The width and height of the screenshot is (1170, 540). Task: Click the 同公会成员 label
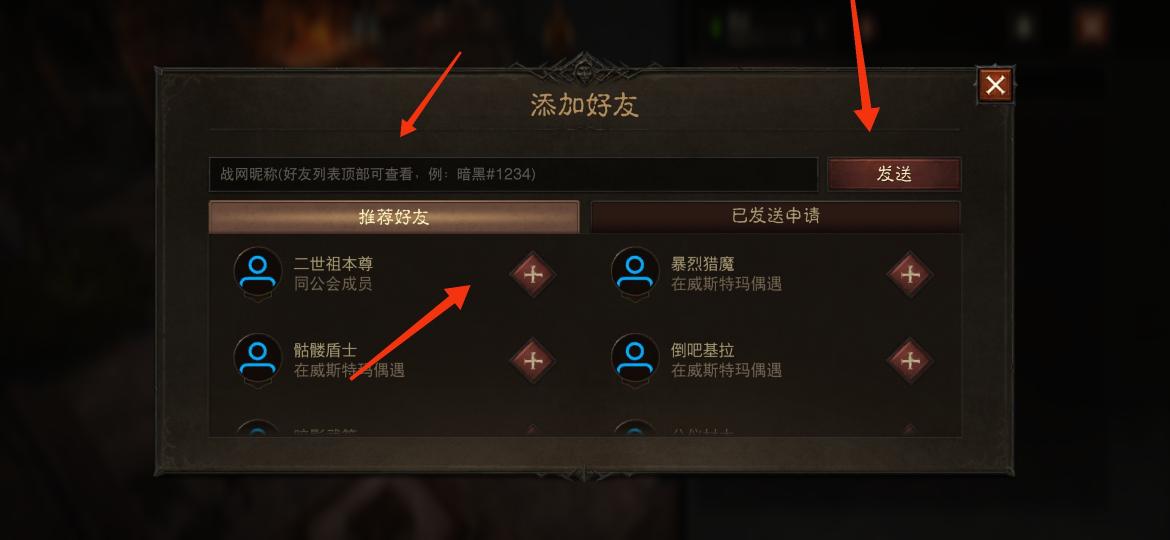[x=333, y=284]
